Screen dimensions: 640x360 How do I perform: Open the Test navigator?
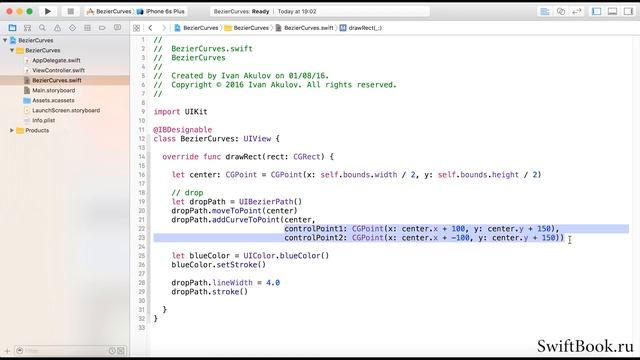(72, 28)
